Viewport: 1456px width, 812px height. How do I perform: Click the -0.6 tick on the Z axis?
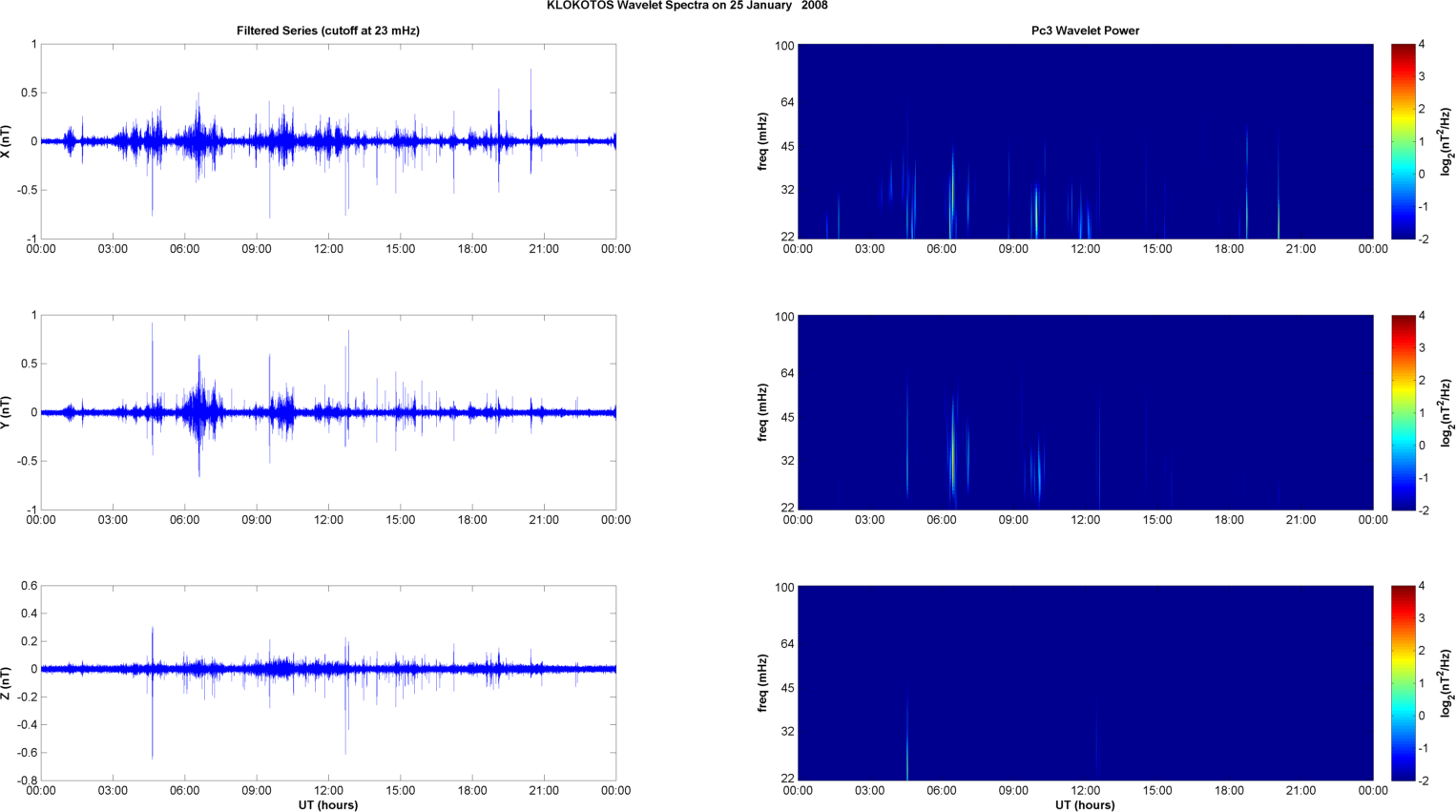click(x=26, y=753)
